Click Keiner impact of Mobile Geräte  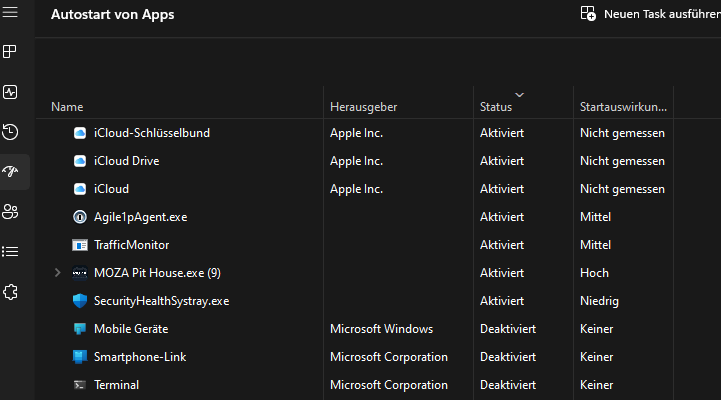(x=596, y=329)
